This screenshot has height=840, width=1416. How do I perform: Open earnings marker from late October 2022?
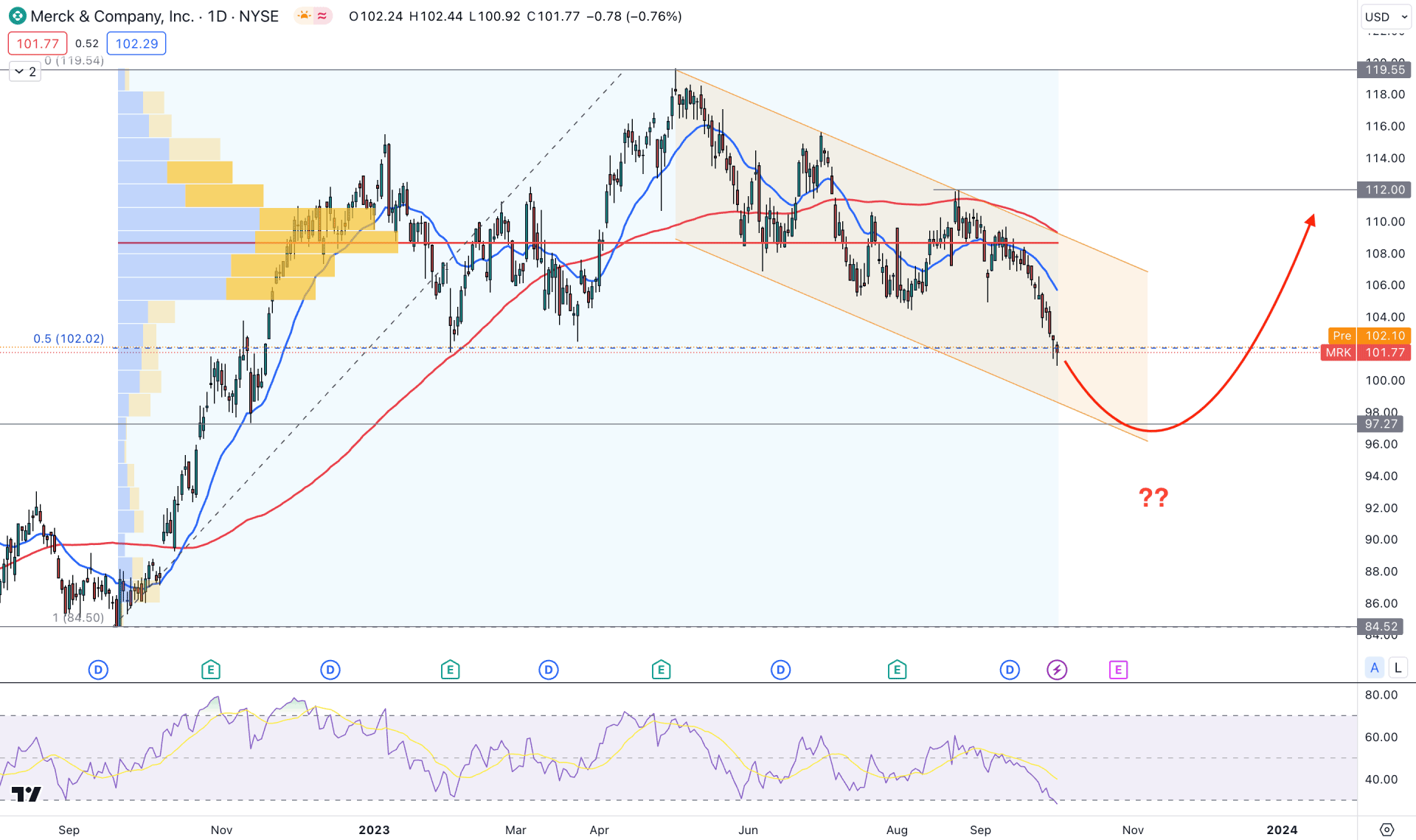click(210, 670)
